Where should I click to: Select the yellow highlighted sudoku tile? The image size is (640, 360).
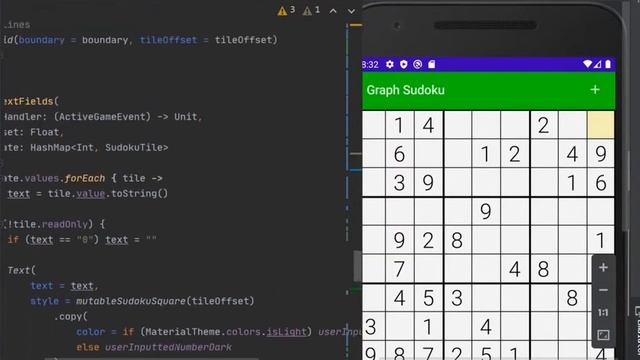pos(601,125)
